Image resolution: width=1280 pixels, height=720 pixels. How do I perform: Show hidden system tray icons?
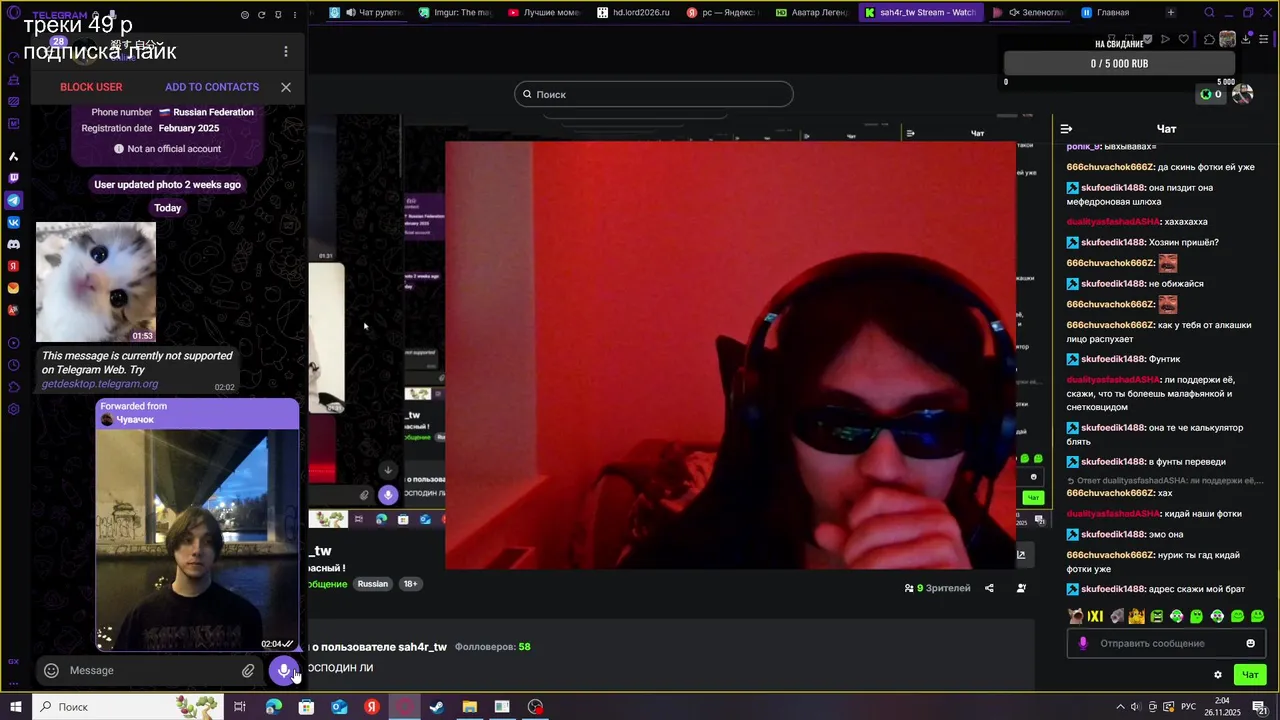pyautogui.click(x=1120, y=707)
